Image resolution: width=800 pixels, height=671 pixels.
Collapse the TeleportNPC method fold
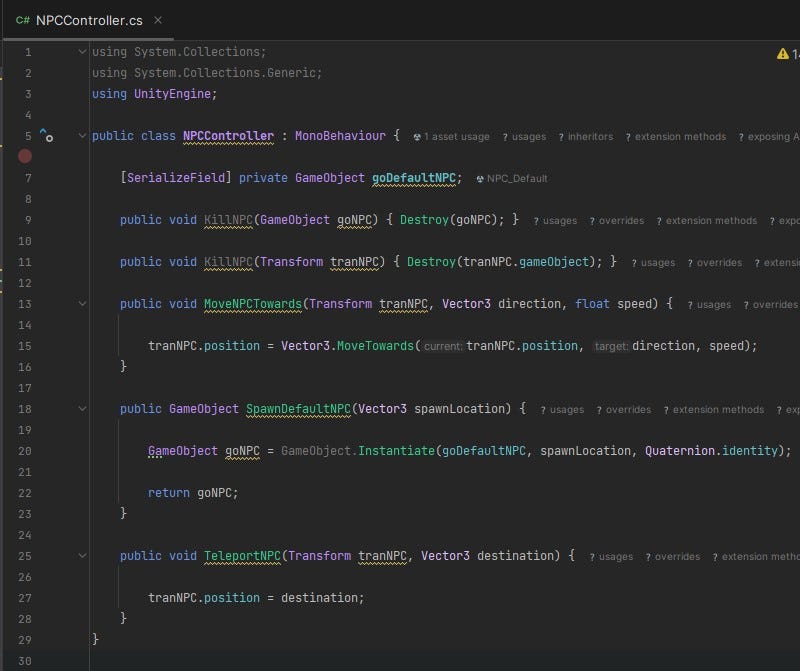click(x=82, y=556)
